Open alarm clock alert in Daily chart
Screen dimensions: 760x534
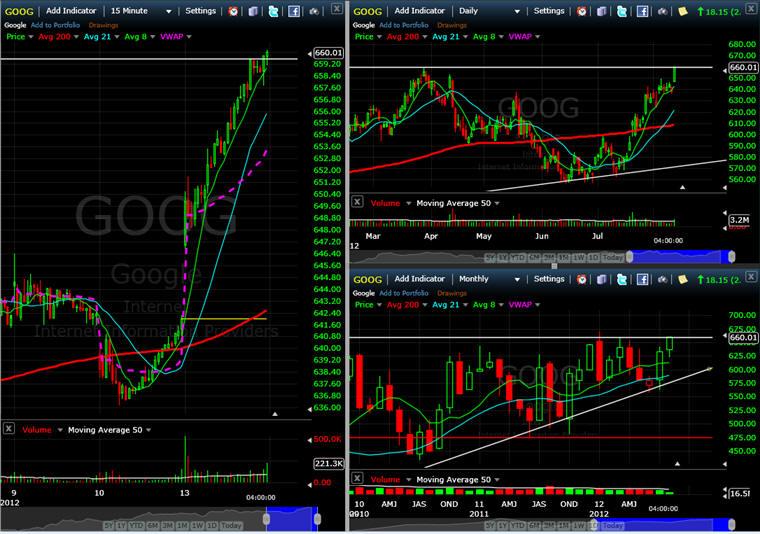pyautogui.click(x=582, y=11)
